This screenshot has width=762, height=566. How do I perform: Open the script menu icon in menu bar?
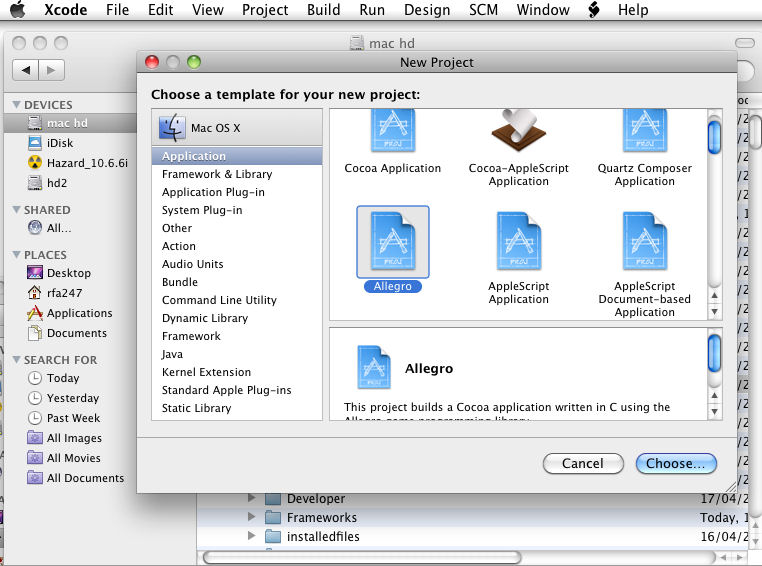(x=593, y=9)
